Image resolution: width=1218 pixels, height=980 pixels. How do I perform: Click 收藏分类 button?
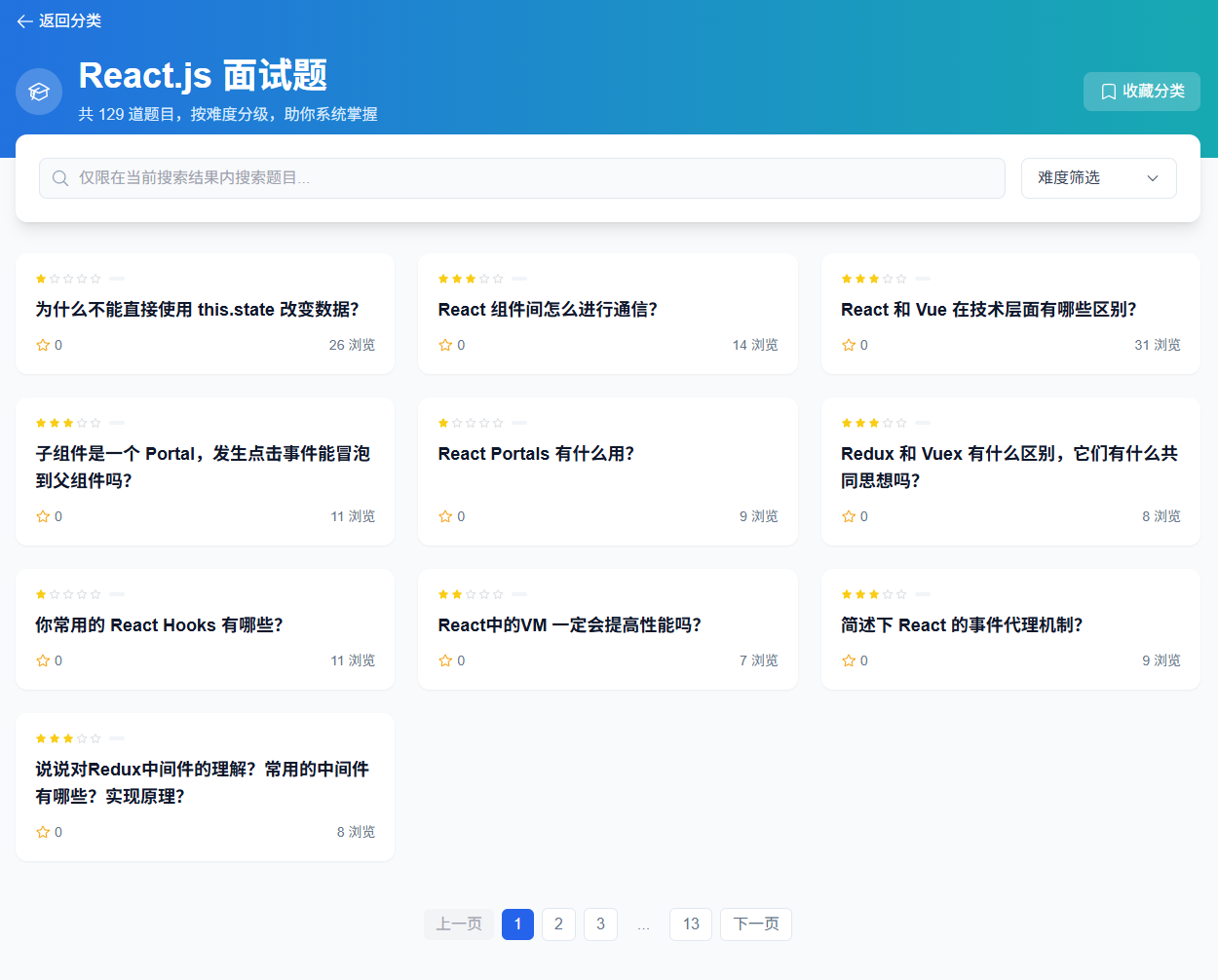[x=1142, y=92]
